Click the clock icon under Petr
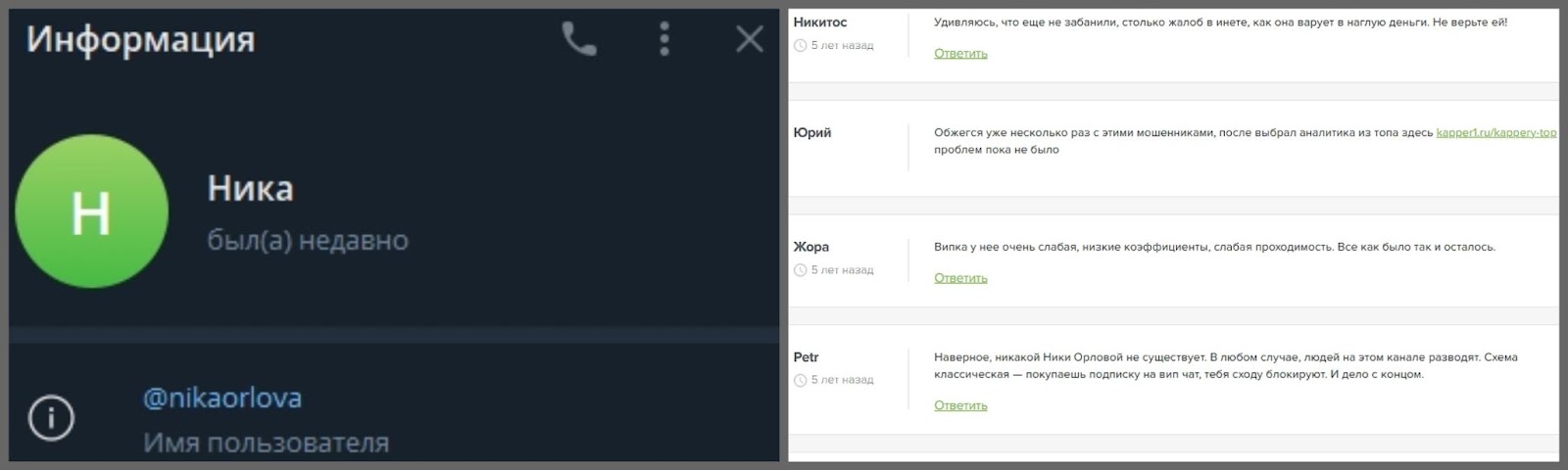 (800, 380)
